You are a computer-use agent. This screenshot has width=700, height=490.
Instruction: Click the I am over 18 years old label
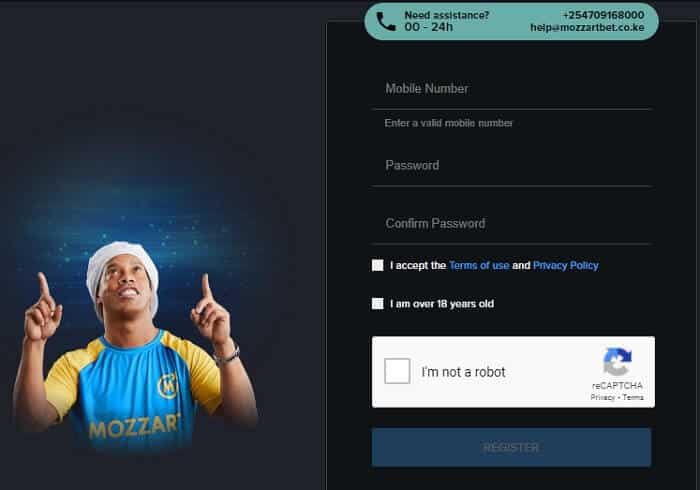click(442, 304)
